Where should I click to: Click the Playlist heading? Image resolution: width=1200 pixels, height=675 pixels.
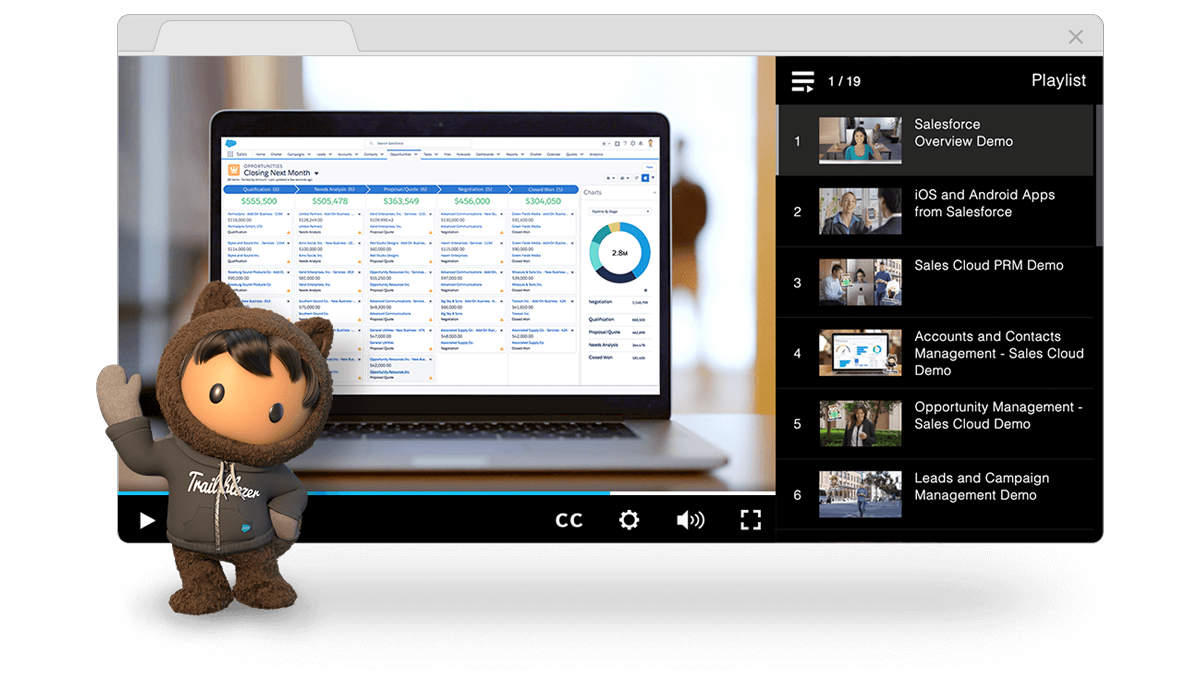(x=1059, y=80)
